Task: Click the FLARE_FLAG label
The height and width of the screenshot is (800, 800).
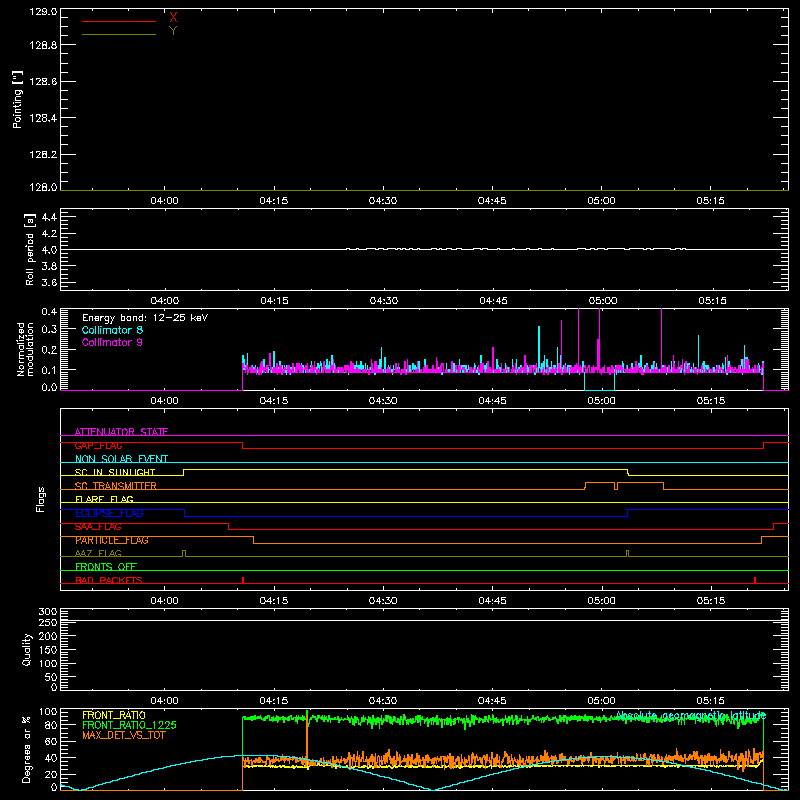Action: pos(104,499)
